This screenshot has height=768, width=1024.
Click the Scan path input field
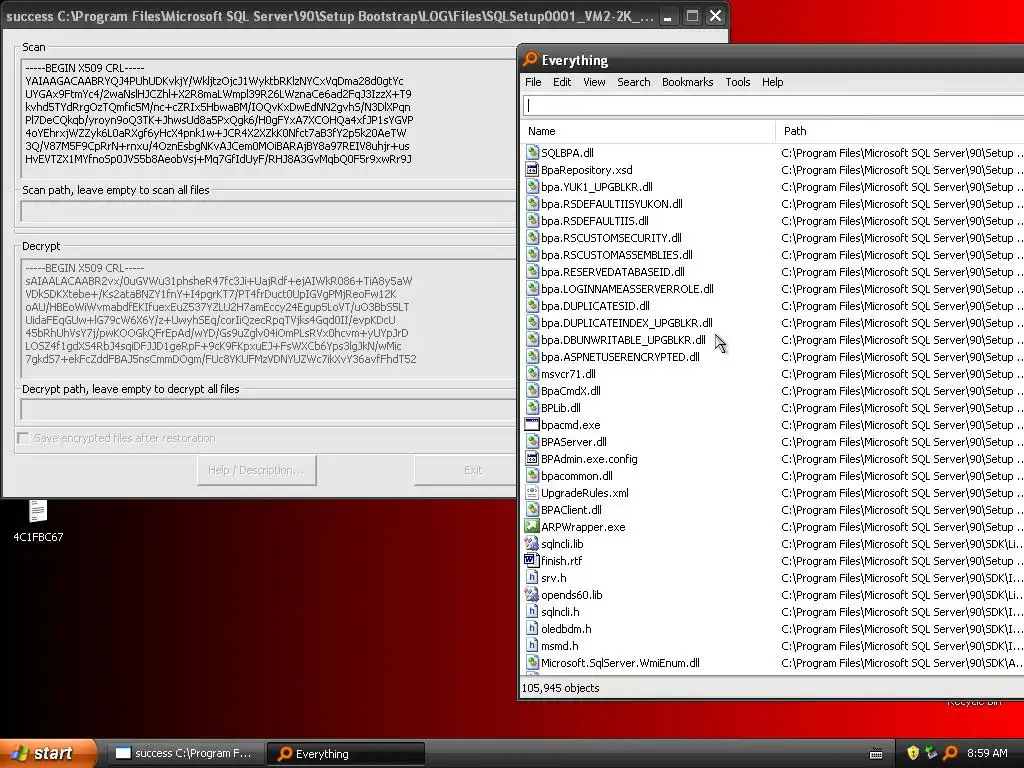pos(269,212)
